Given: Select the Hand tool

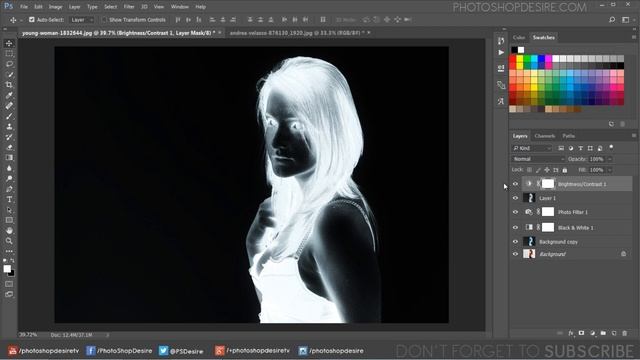Looking at the screenshot, I should [x=9, y=231].
